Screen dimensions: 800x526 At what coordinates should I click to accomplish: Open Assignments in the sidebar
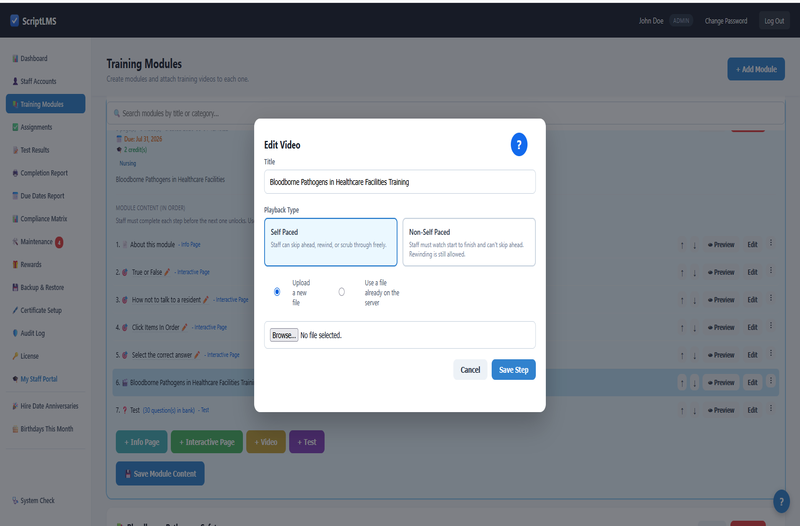(x=45, y=127)
